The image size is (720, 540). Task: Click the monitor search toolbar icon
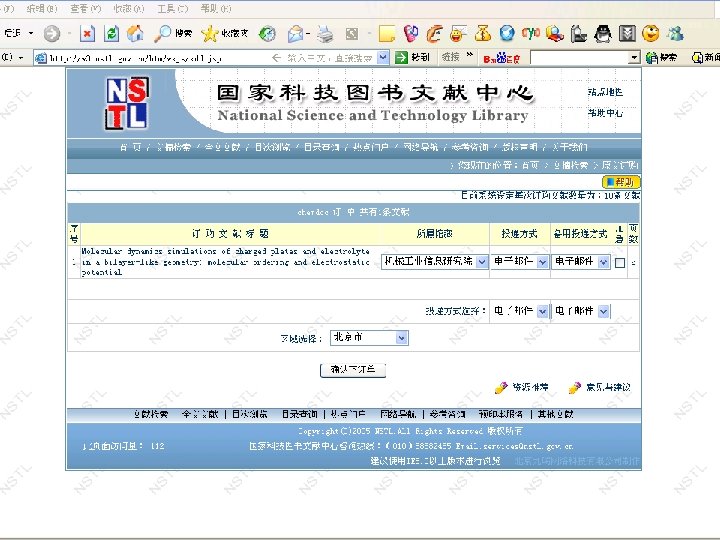(x=555, y=34)
